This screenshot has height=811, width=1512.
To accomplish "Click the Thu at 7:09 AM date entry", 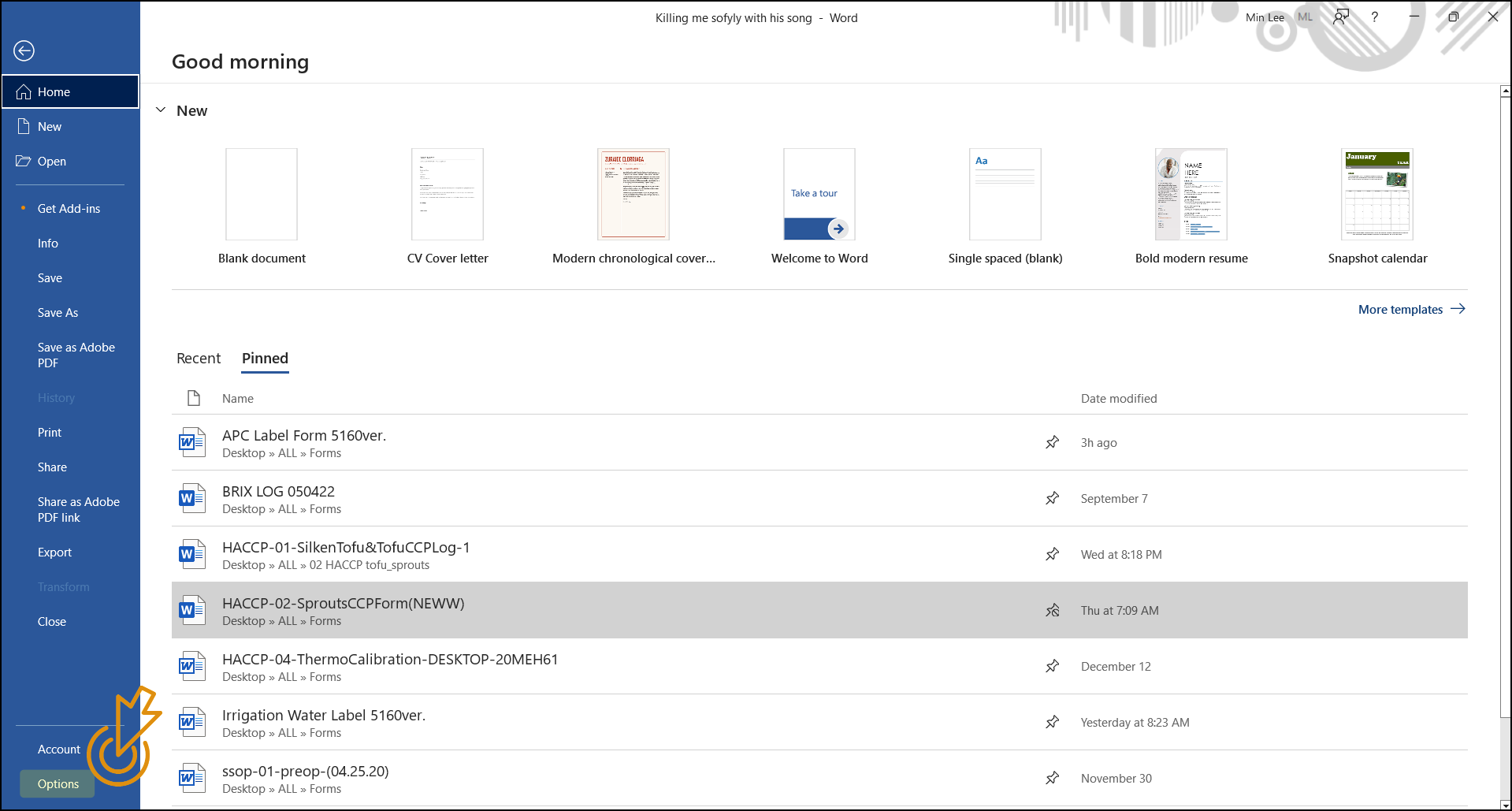I will [1120, 610].
